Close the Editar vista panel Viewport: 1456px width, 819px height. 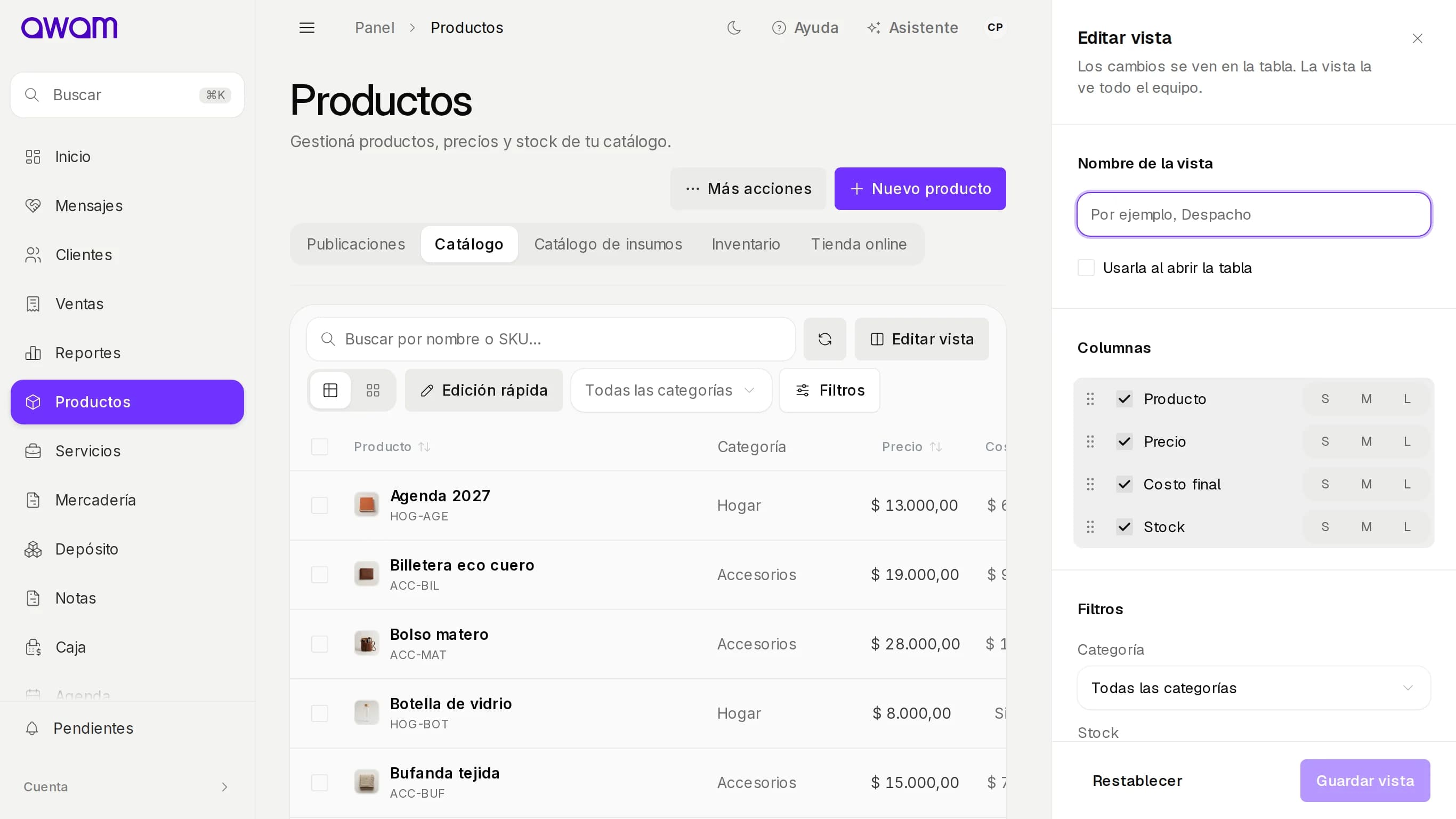pyautogui.click(x=1417, y=38)
